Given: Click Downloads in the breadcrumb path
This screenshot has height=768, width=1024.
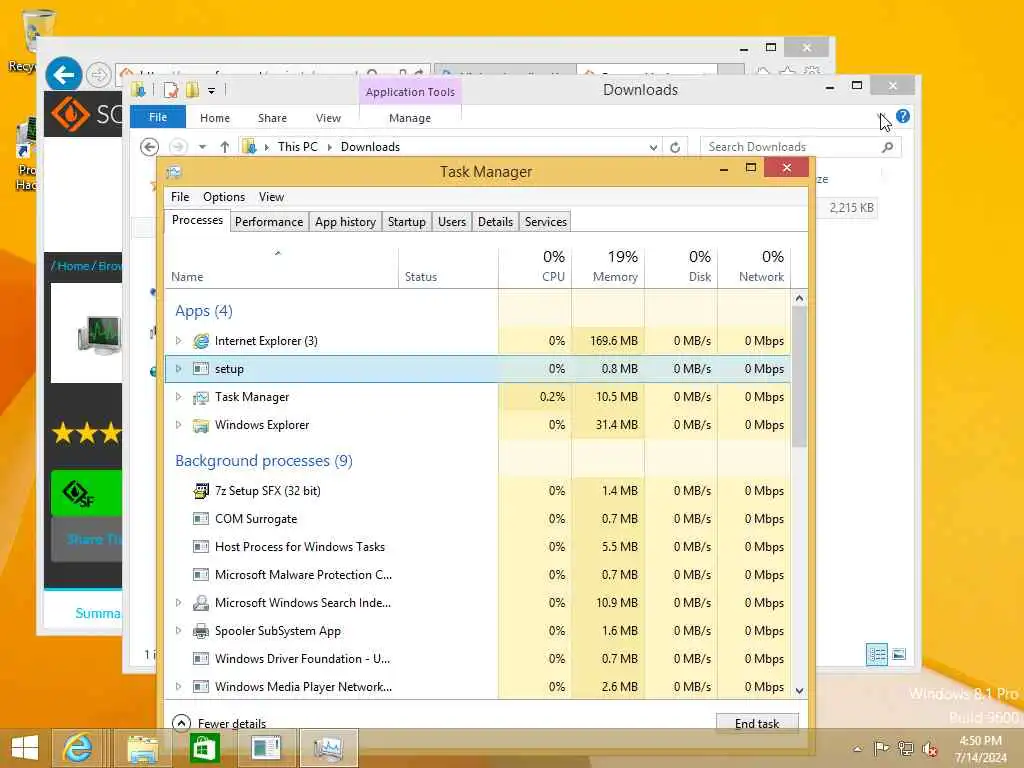Looking at the screenshot, I should click(370, 147).
